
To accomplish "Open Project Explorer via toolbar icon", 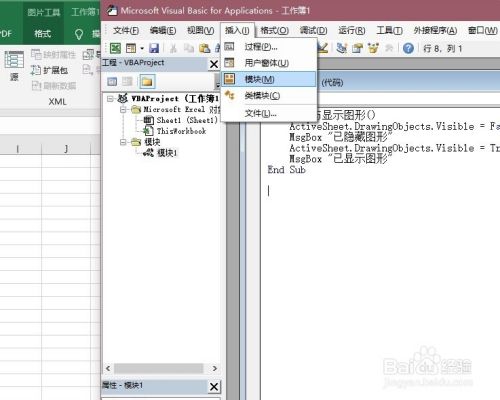I will (x=341, y=49).
